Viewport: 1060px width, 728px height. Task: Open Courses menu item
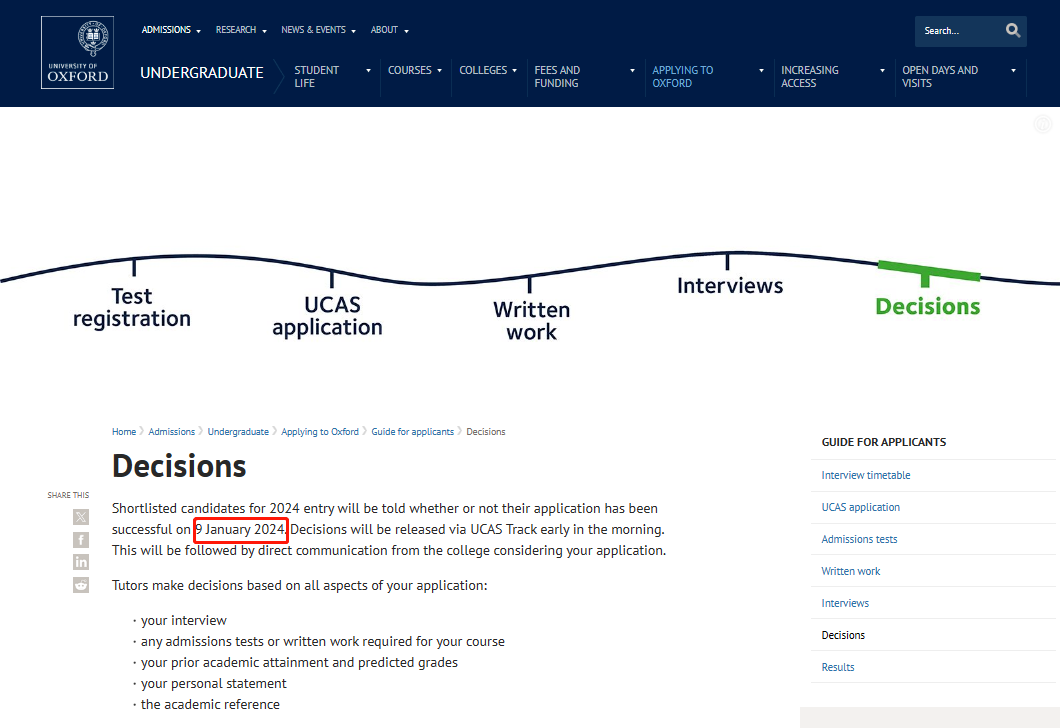[410, 70]
